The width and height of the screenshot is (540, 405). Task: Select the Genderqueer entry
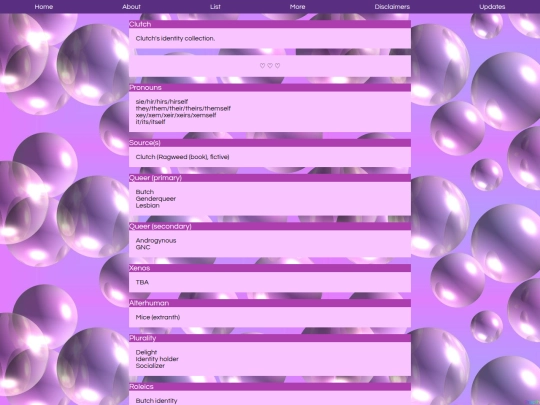pyautogui.click(x=156, y=199)
